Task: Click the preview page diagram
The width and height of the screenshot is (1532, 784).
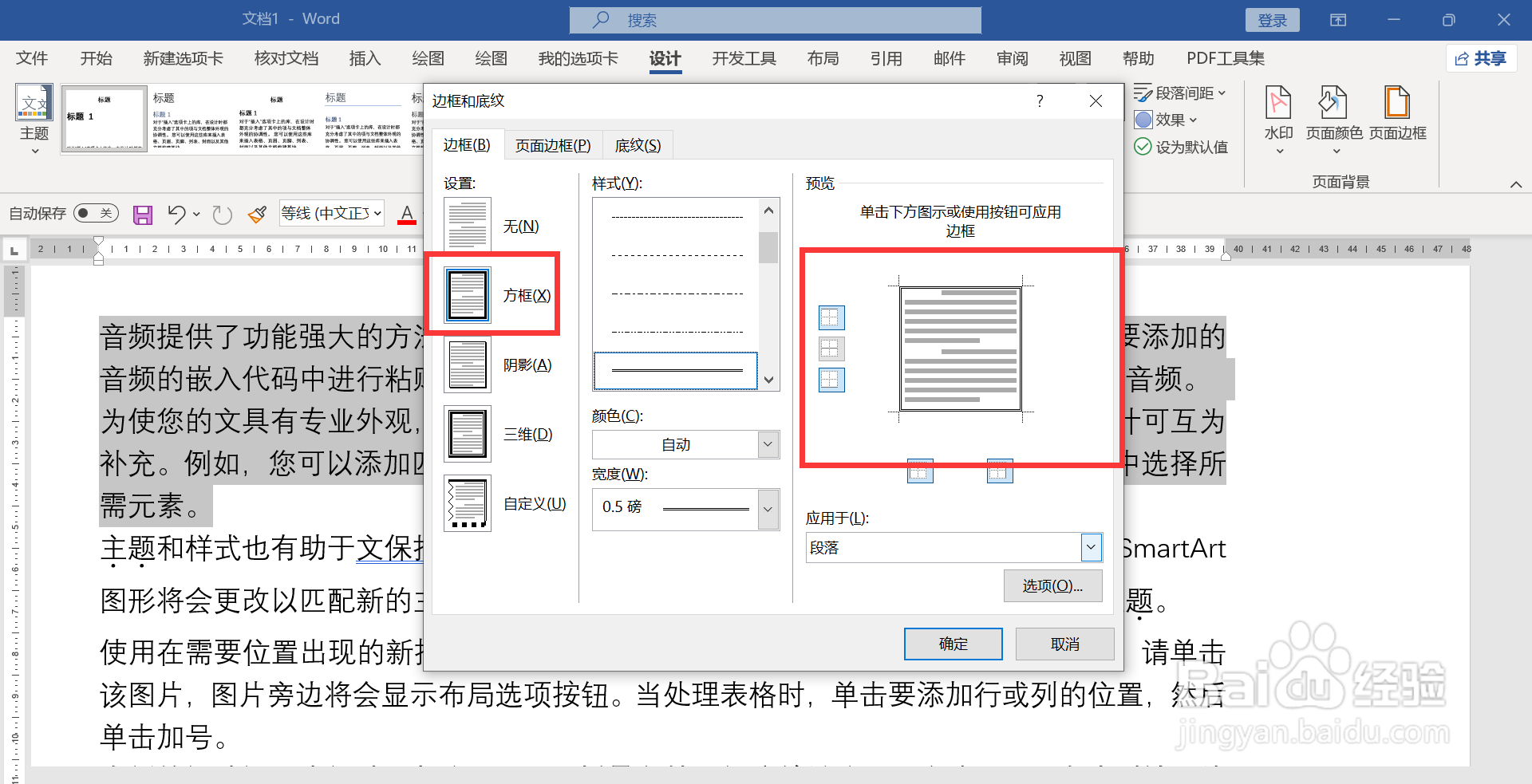Action: (961, 349)
